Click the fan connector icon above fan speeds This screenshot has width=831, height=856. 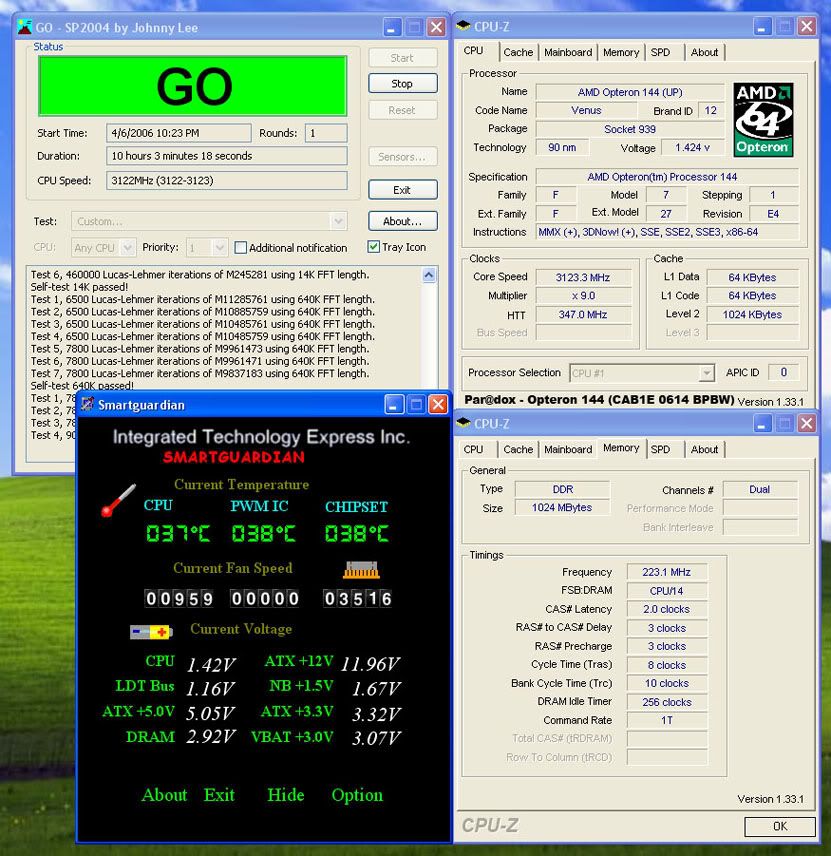pos(361,569)
